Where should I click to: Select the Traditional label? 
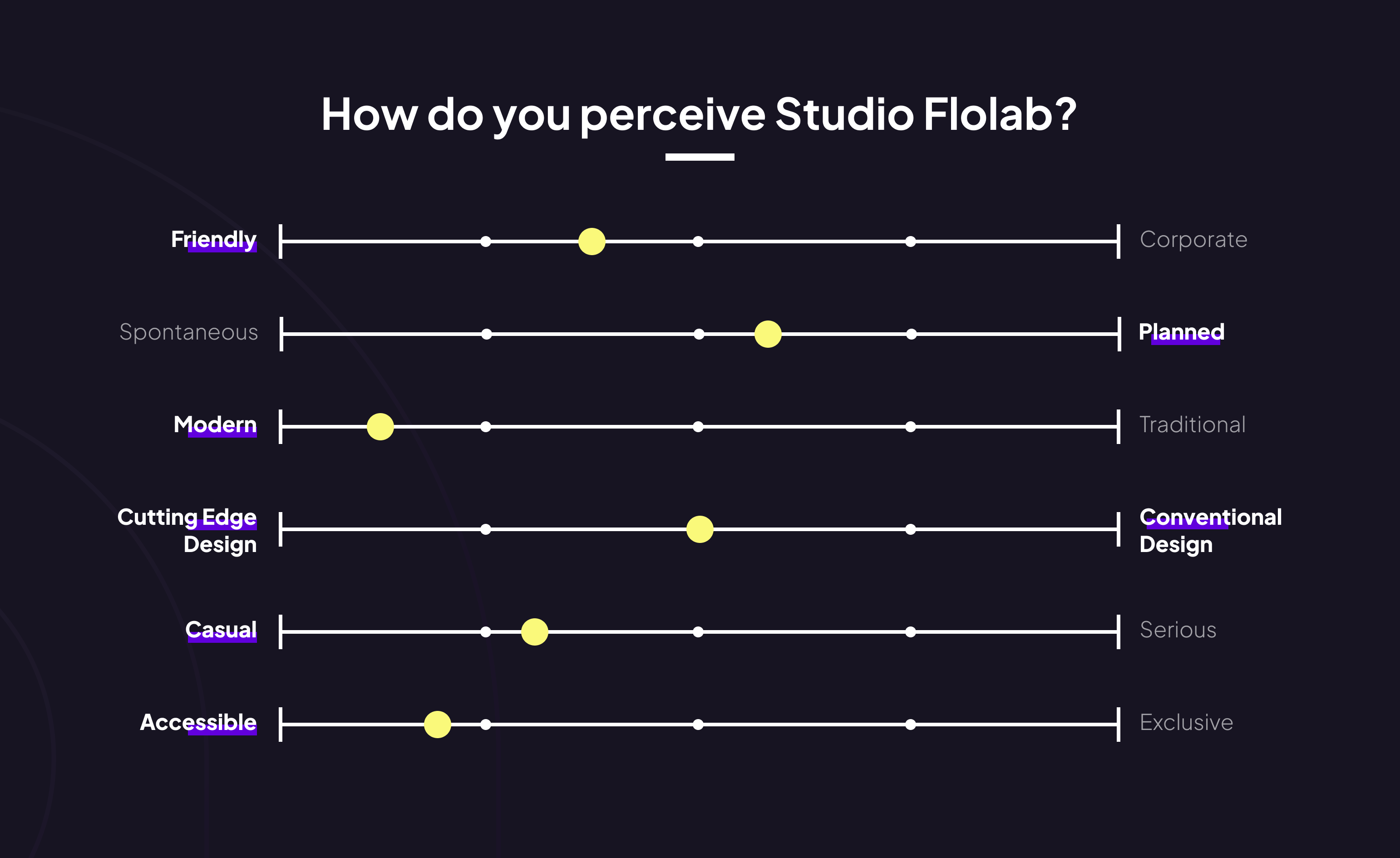tap(1192, 425)
